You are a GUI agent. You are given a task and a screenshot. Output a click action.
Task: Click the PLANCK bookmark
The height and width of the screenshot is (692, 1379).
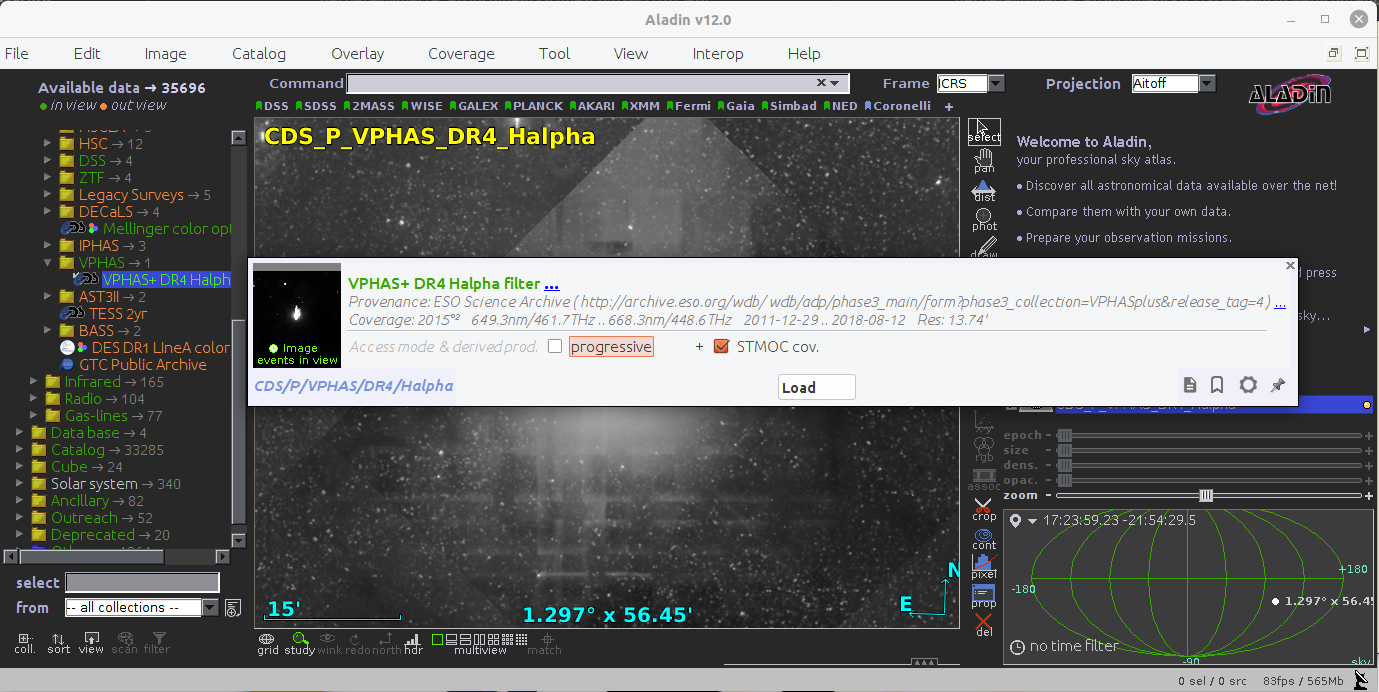535,106
